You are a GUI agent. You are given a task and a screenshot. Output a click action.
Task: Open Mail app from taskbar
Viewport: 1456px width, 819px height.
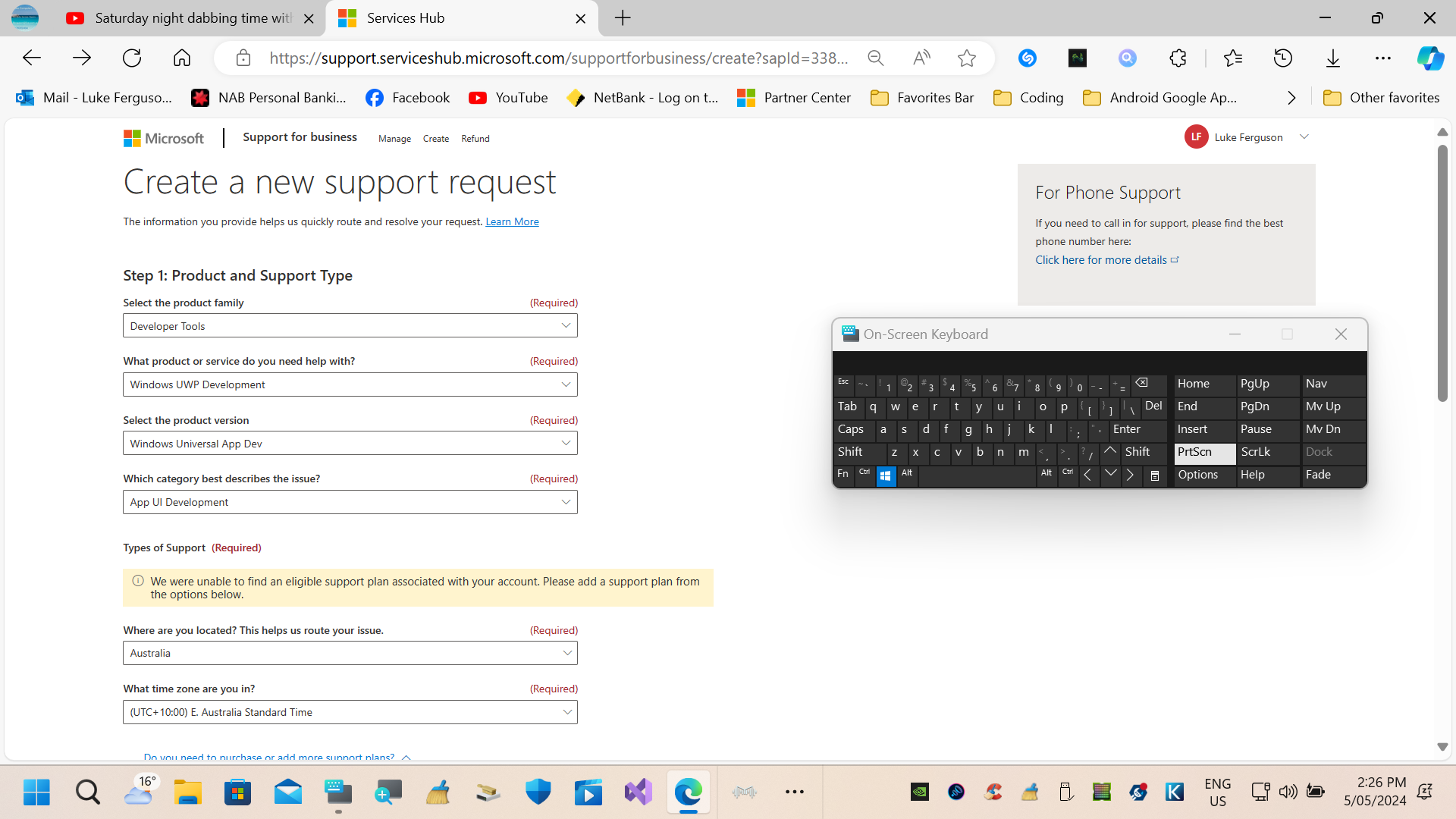(x=287, y=792)
